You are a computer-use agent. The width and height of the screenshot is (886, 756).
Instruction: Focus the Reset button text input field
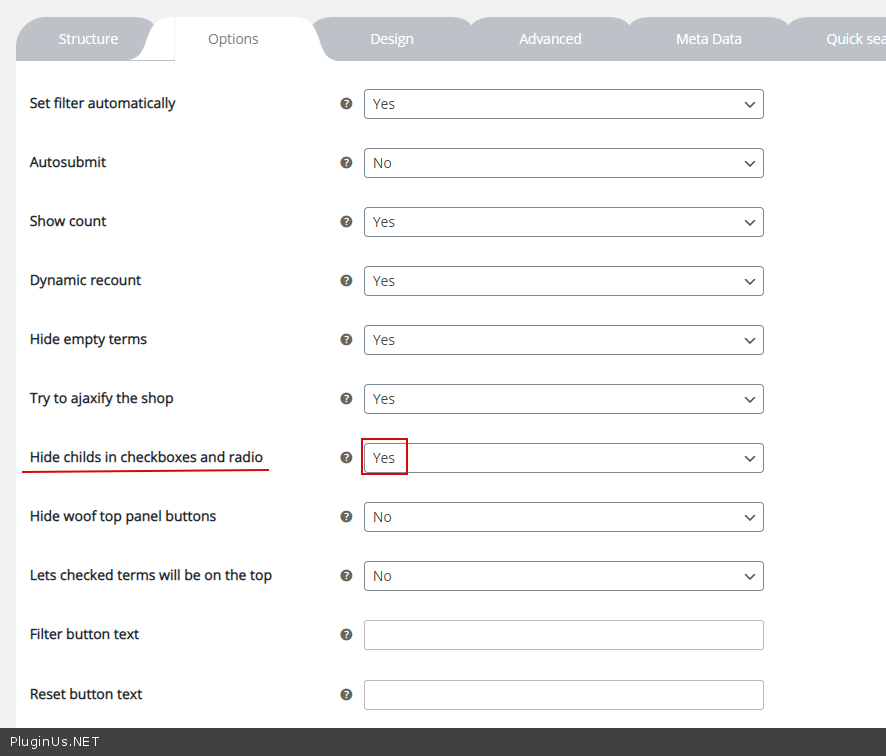coord(563,695)
